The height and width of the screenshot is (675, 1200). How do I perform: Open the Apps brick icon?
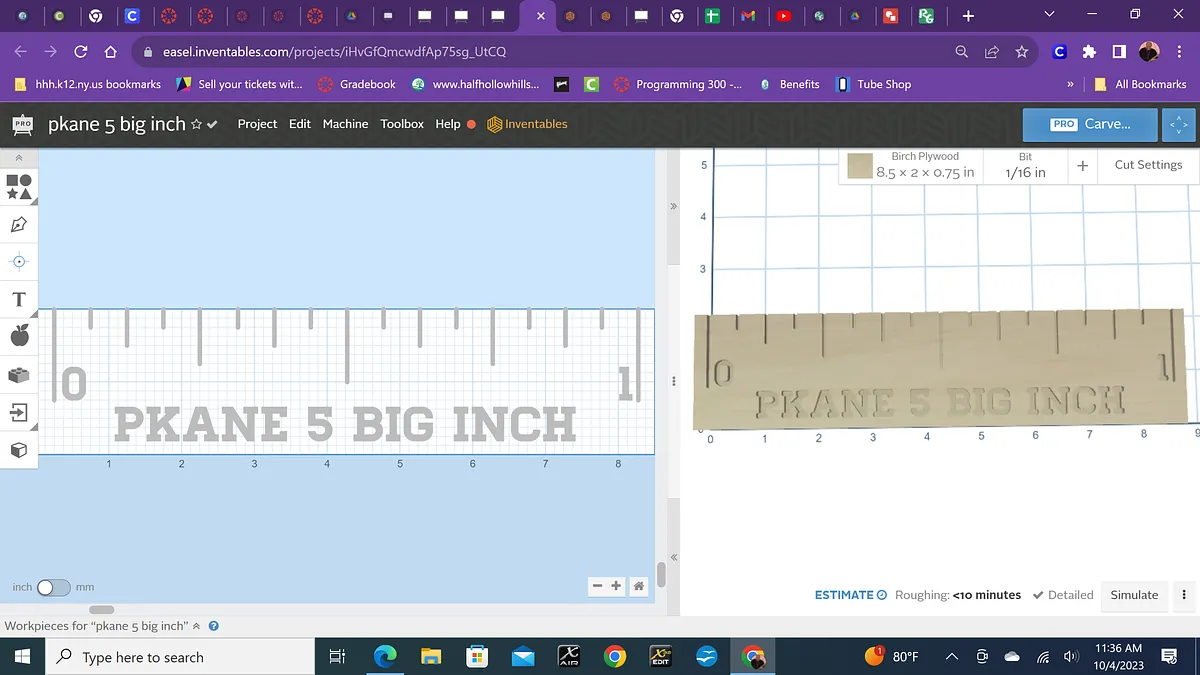[19, 375]
